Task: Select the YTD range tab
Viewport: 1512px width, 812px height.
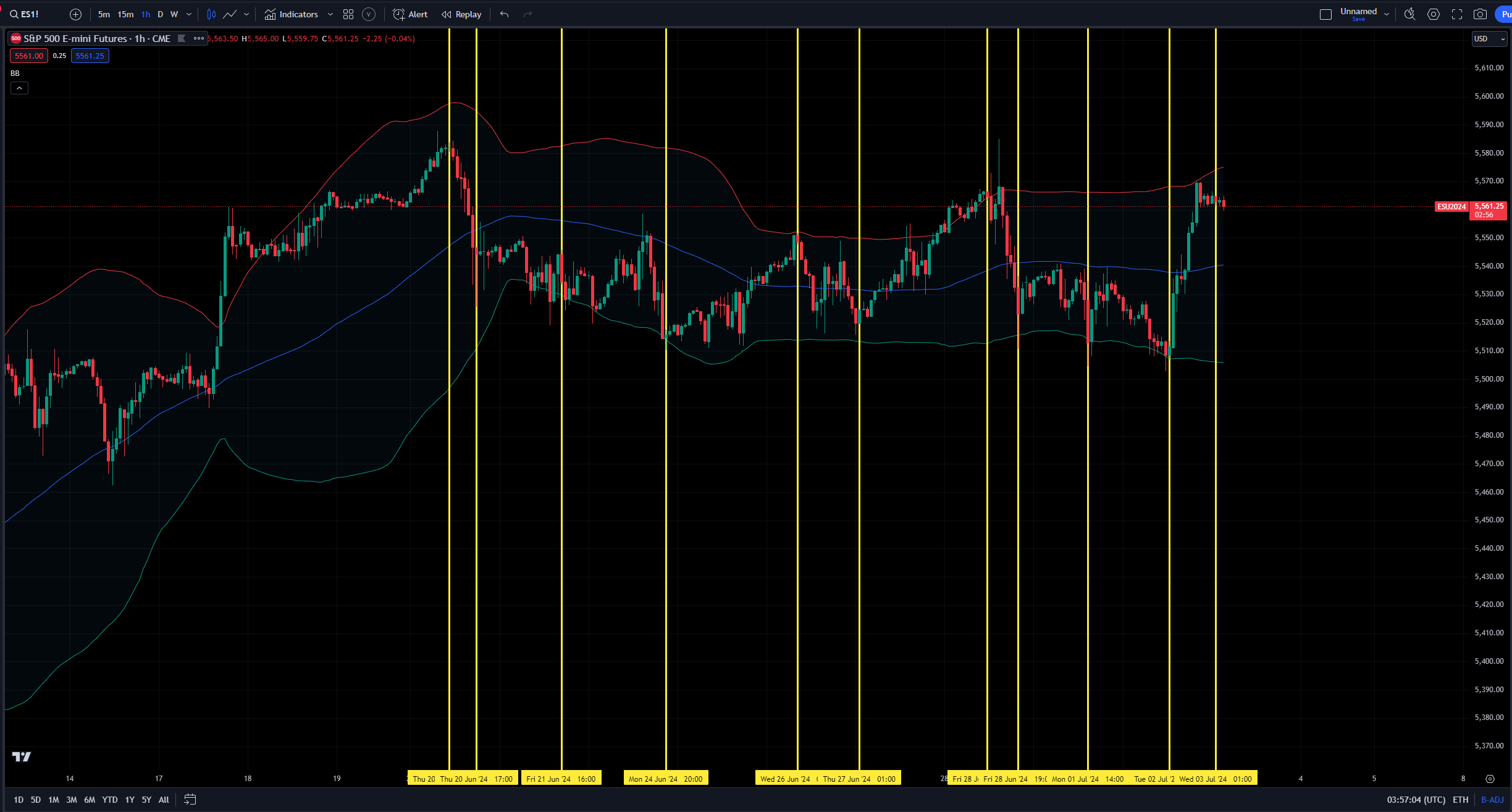Action: click(x=109, y=799)
